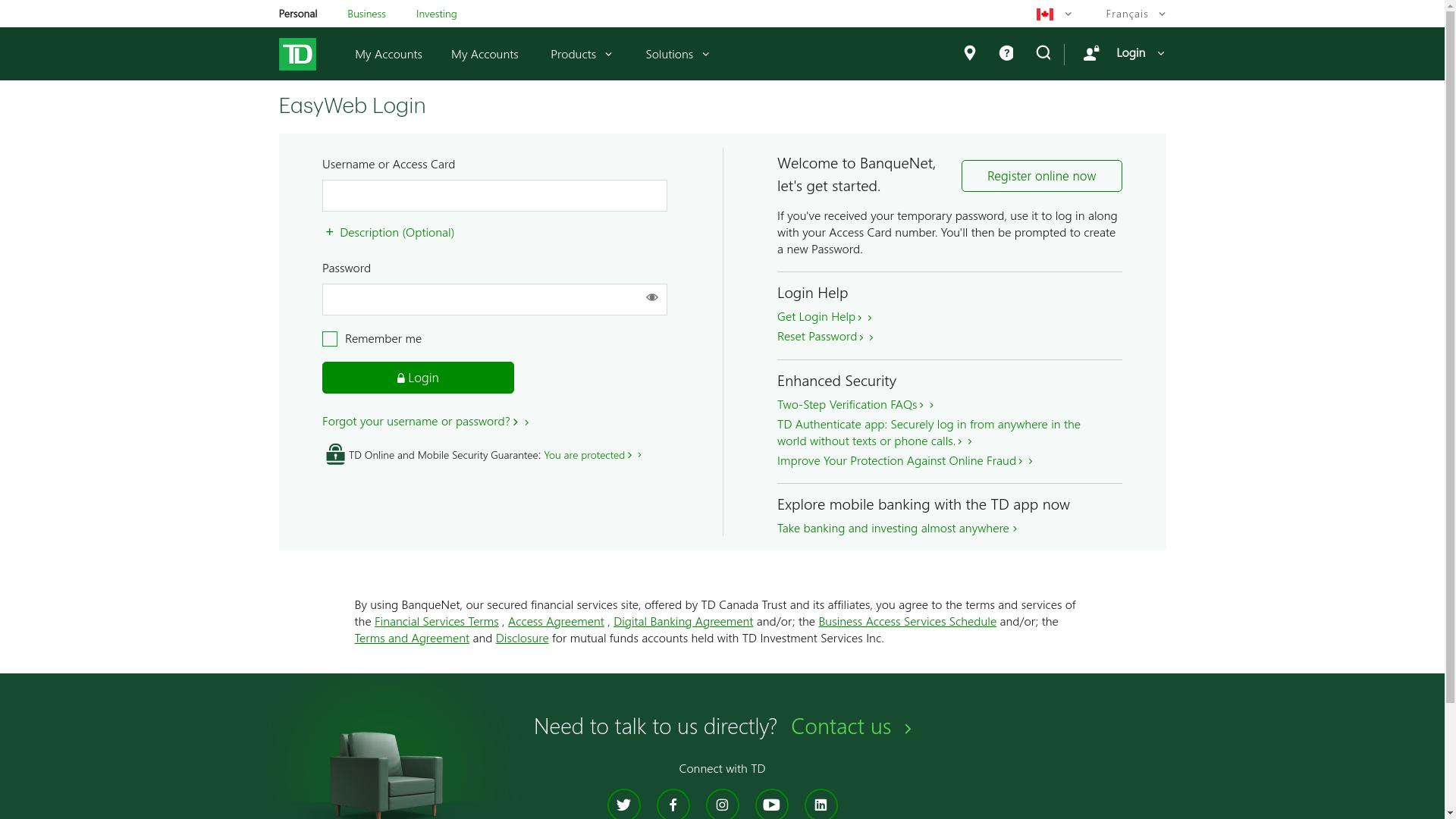Screen dimensions: 1456x819
Task: Open Take banking and investing almost anywhere
Action: click(x=897, y=528)
